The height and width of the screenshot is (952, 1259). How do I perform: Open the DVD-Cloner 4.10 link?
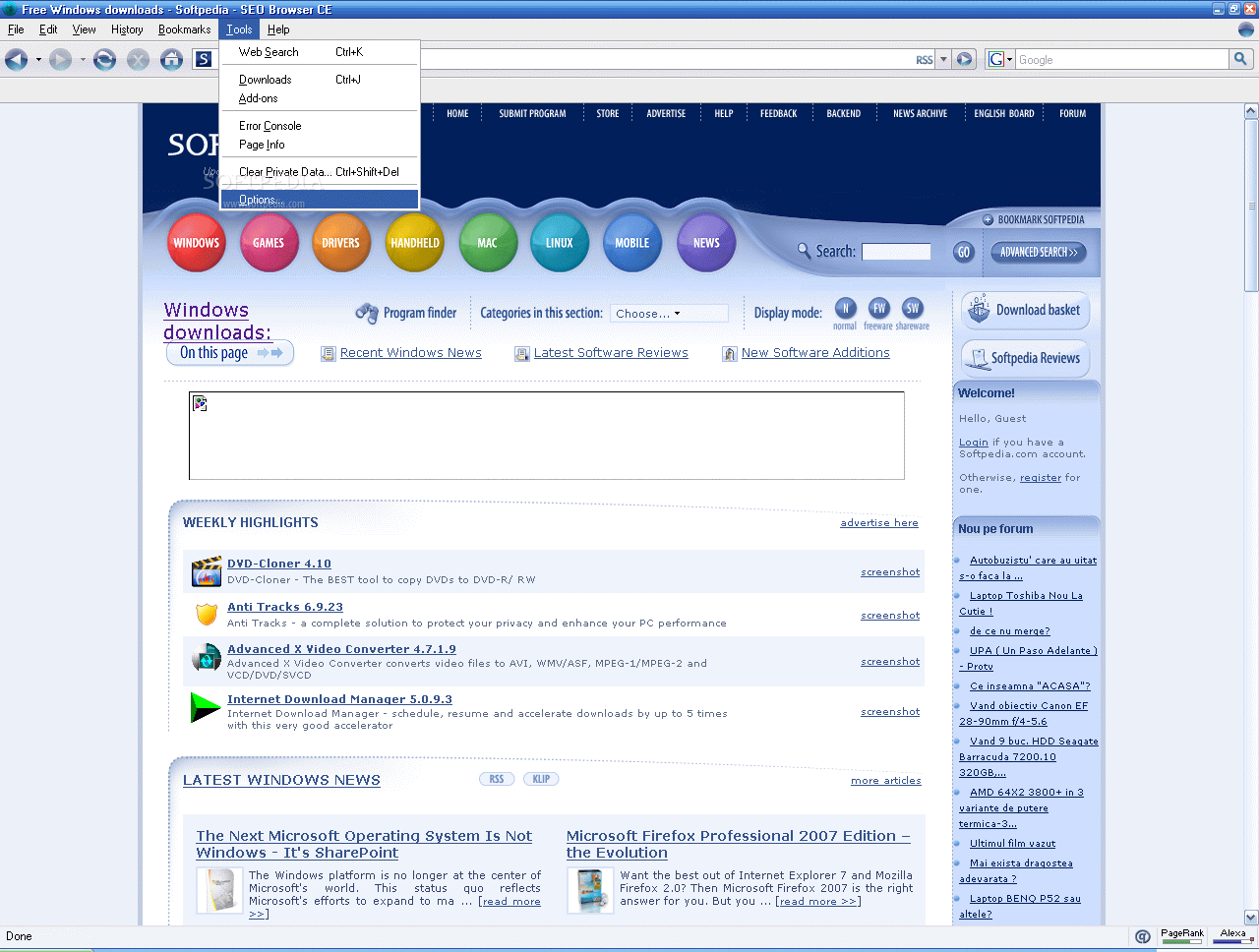279,564
